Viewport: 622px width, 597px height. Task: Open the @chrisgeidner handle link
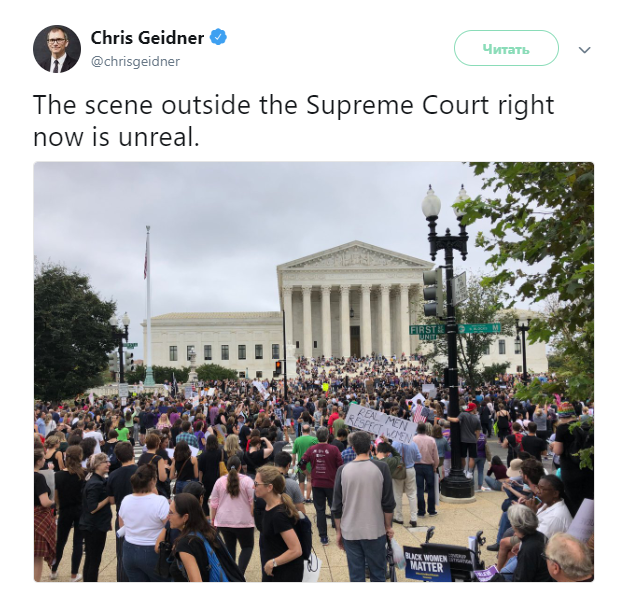(135, 61)
